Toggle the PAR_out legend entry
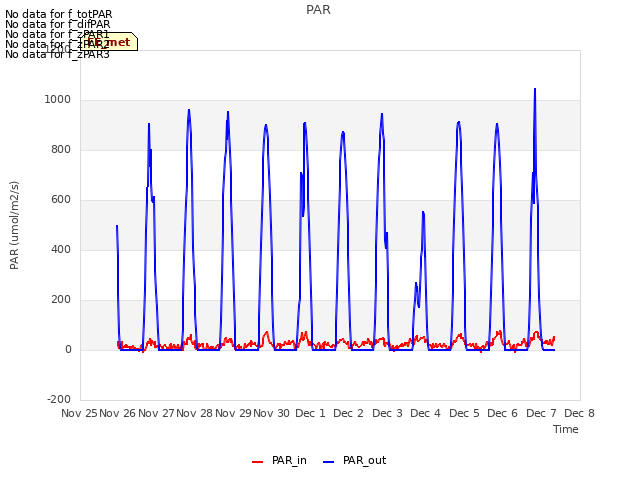 click(x=355, y=461)
